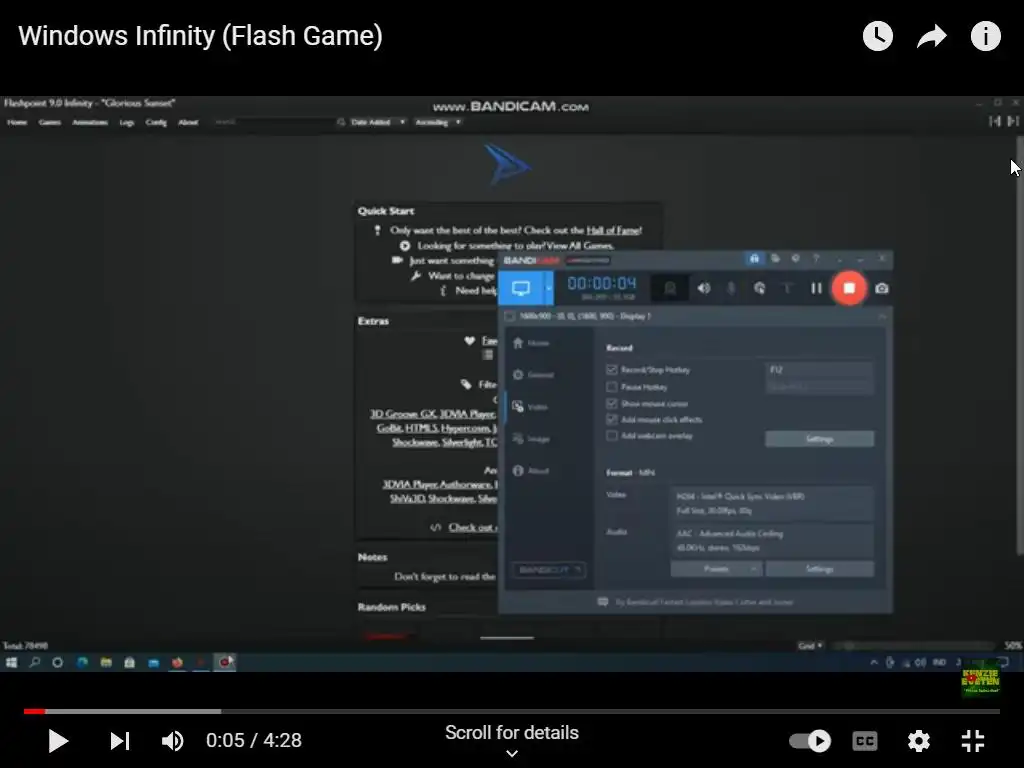The image size is (1024, 768).
Task: Pause the Bandicam recording
Action: [816, 288]
